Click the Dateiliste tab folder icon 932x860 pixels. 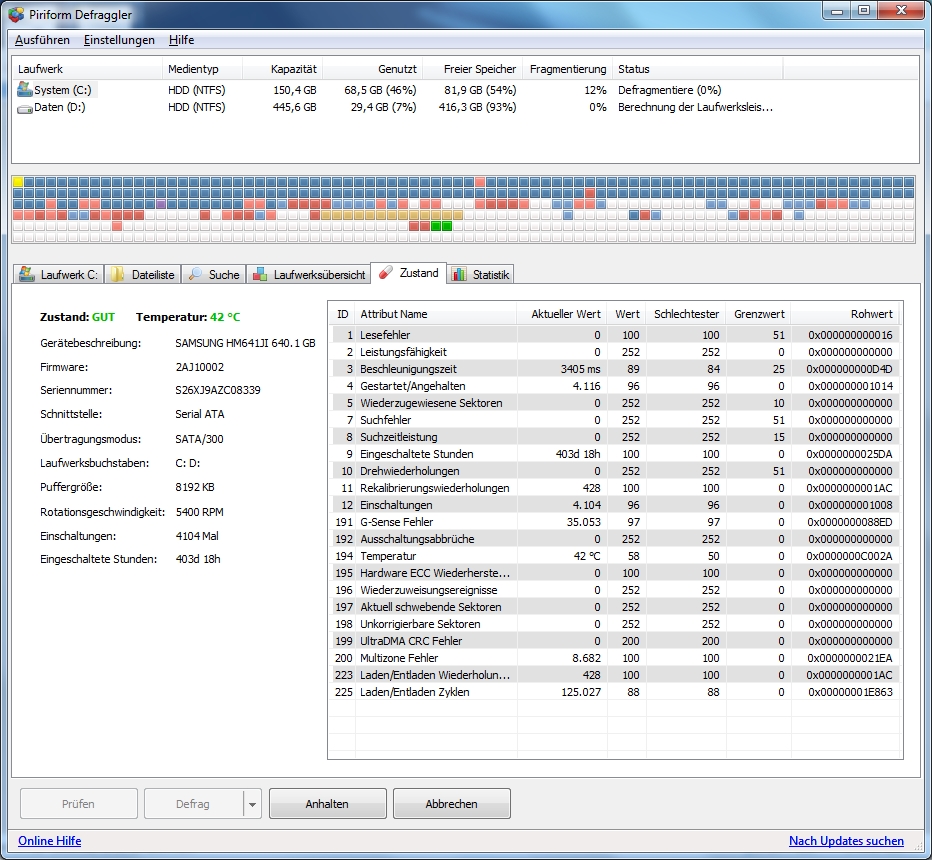(x=118, y=274)
